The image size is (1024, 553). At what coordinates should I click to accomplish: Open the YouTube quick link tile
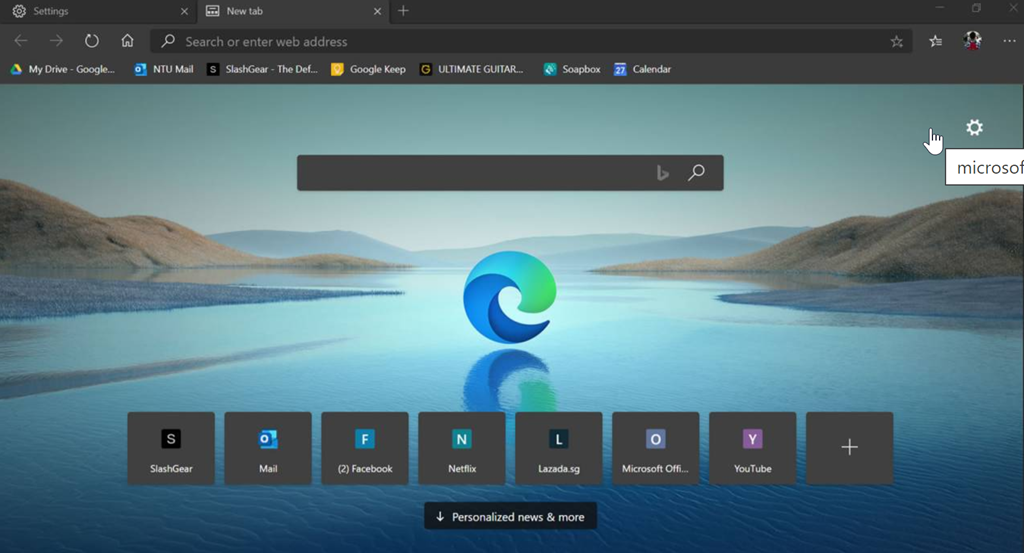coord(752,448)
